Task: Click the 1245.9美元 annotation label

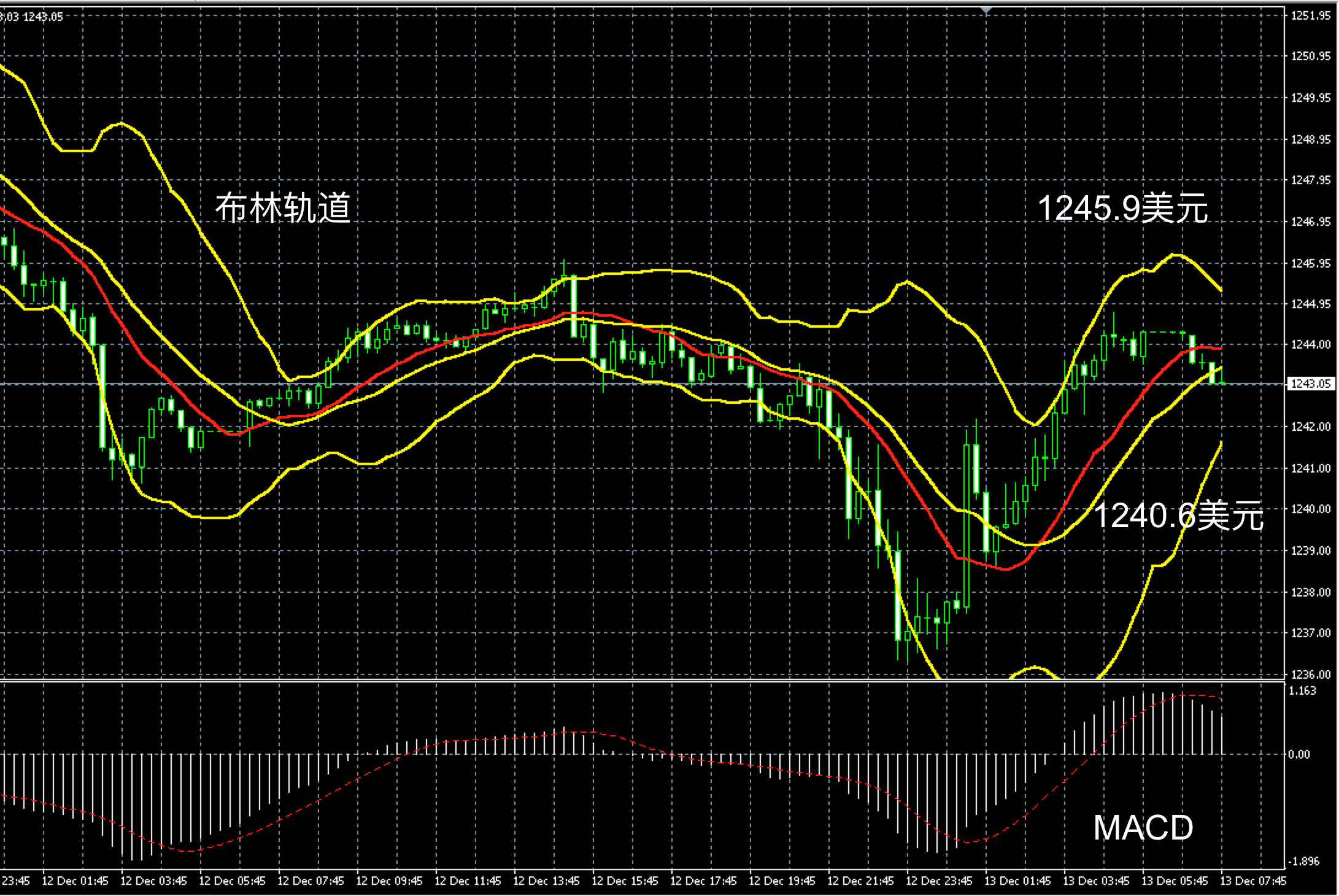Action: point(1122,208)
